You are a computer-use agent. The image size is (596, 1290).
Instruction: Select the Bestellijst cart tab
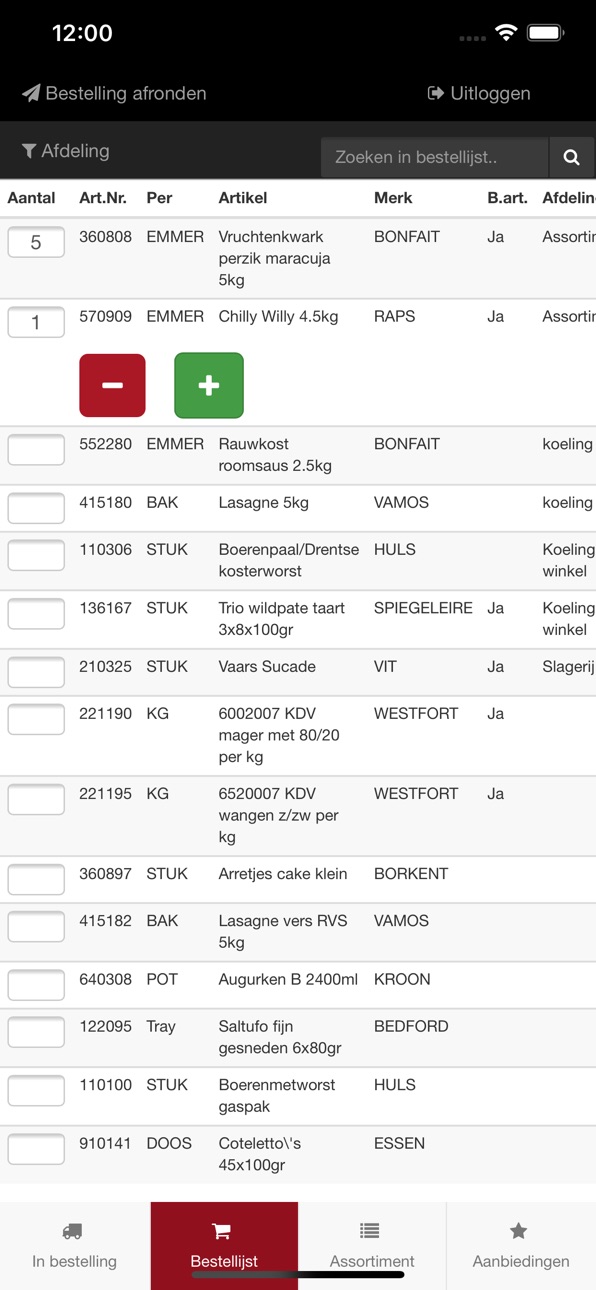224,1246
